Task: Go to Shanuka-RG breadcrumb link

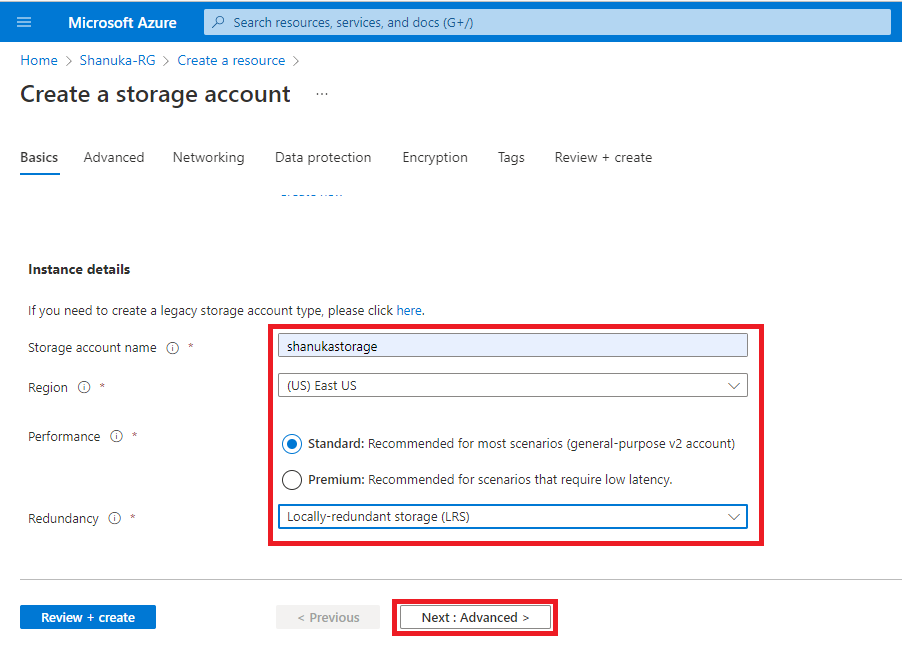Action: pos(118,61)
